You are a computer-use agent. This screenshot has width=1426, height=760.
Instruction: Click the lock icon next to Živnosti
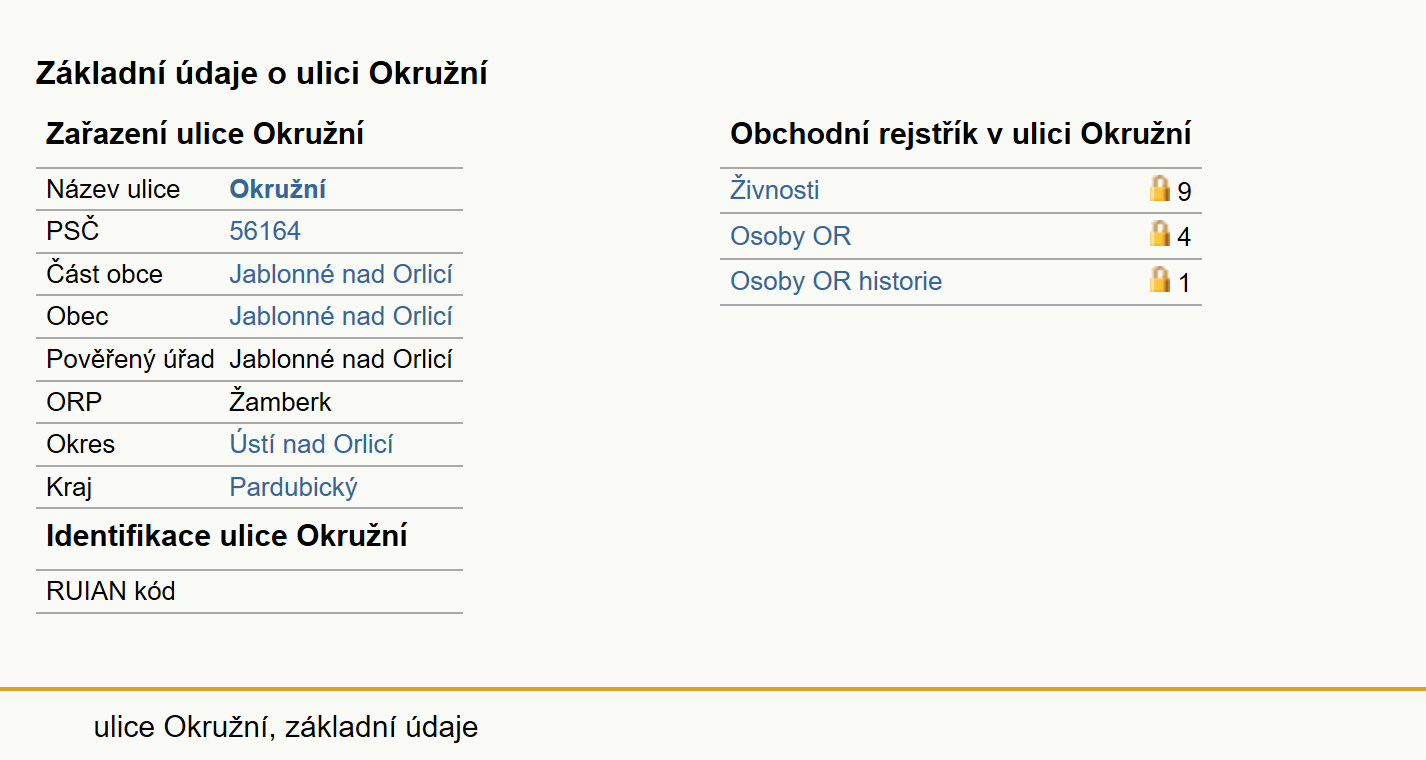[1160, 189]
